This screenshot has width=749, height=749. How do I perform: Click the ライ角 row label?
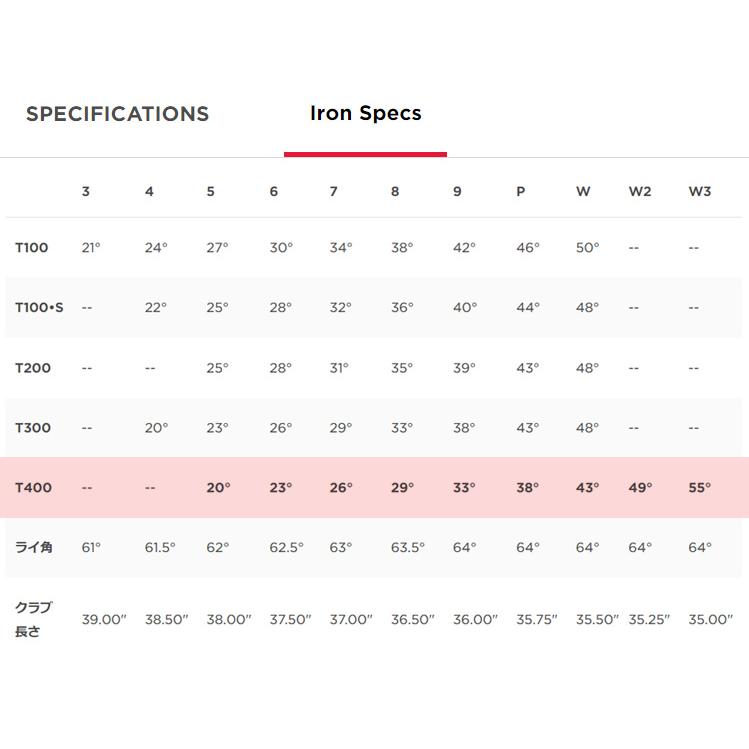tap(32, 548)
